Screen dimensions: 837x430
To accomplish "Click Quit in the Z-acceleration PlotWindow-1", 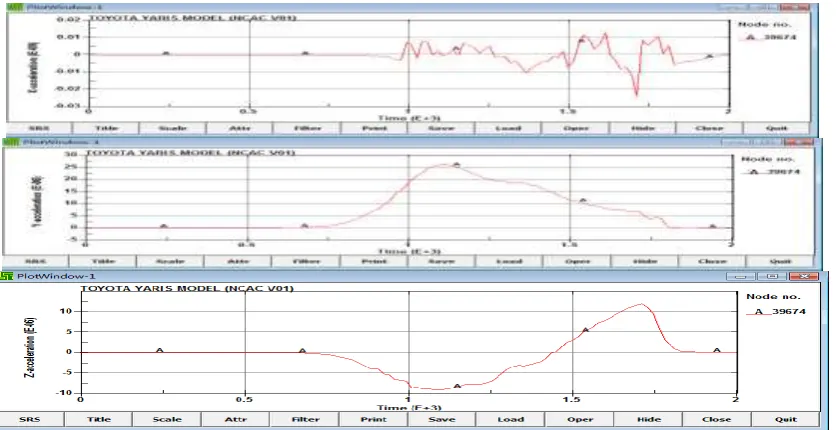I will pos(786,419).
